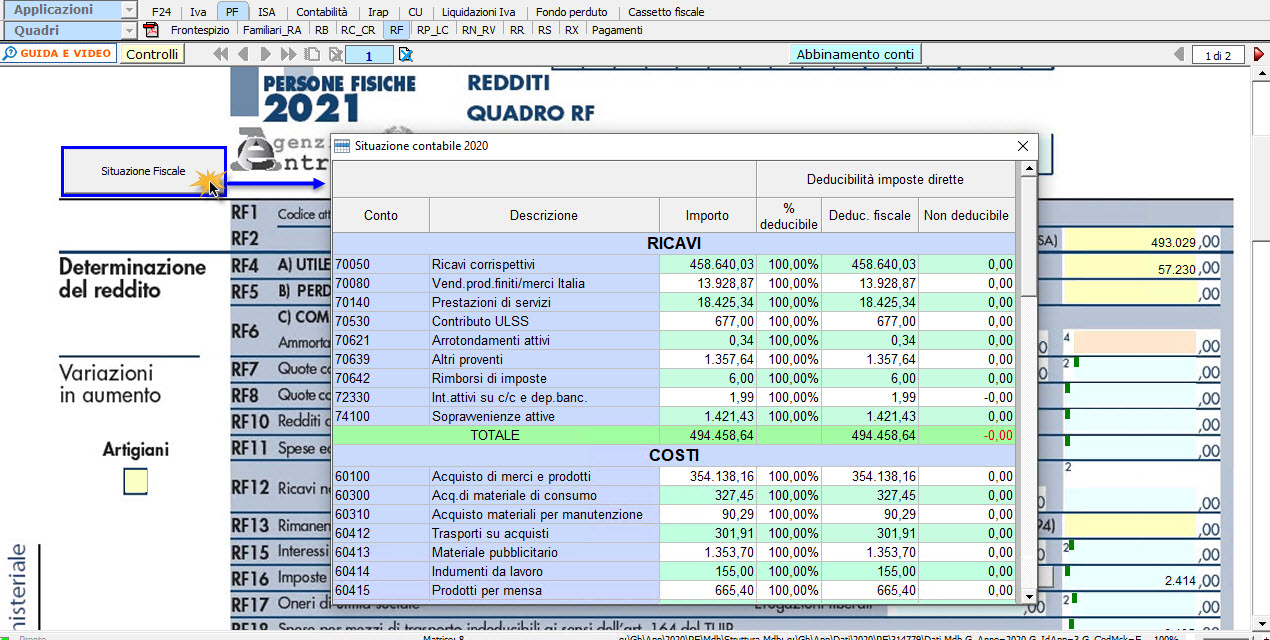The height and width of the screenshot is (640, 1270).
Task: Click the duplicate module page icon
Action: pos(311,54)
